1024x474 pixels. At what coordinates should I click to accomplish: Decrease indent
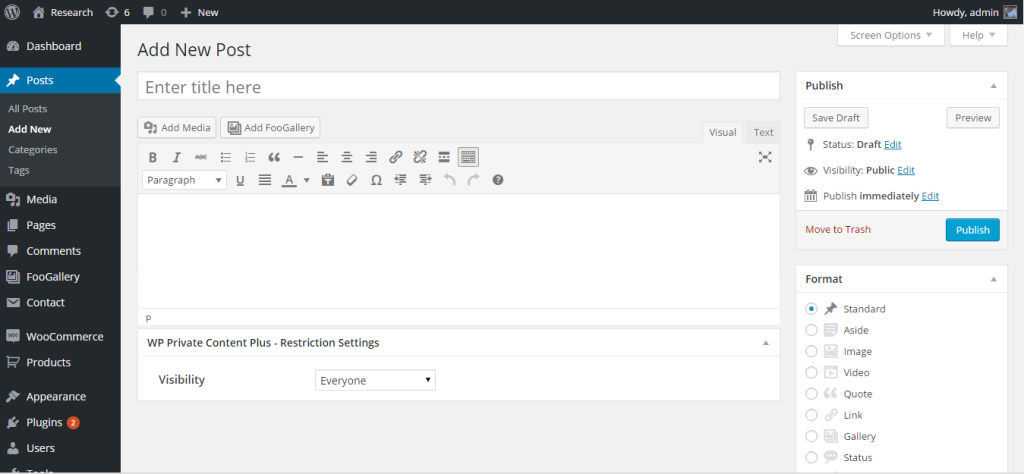400,180
